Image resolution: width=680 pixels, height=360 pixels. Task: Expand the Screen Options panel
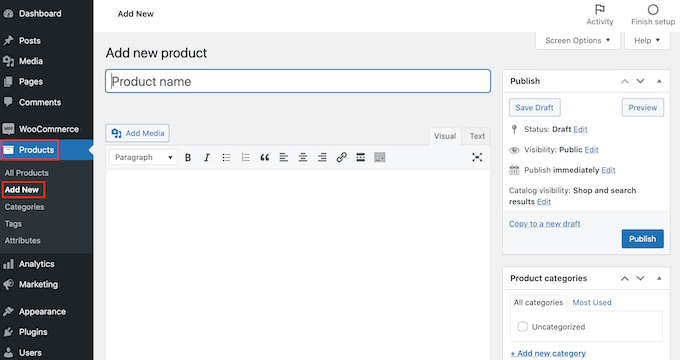tap(578, 40)
